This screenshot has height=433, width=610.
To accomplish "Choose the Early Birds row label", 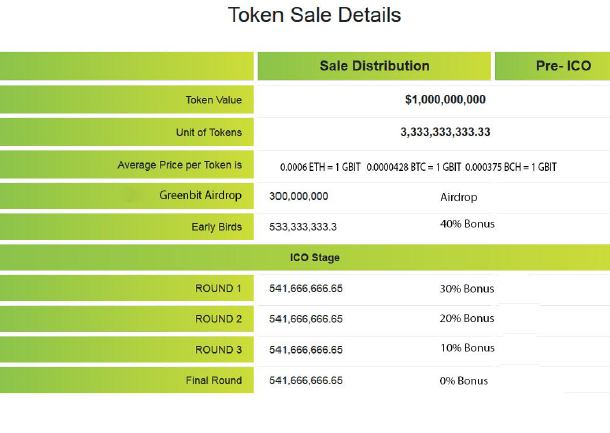I will point(216,227).
